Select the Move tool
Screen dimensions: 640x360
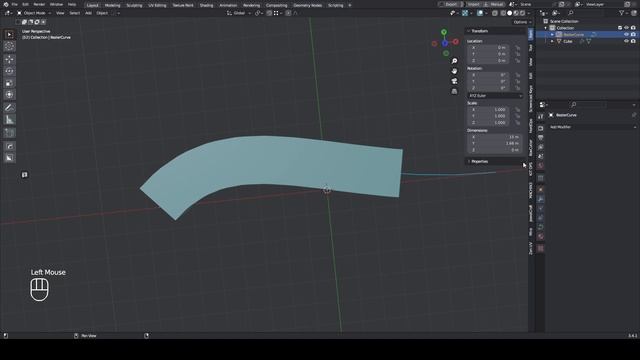[x=9, y=59]
